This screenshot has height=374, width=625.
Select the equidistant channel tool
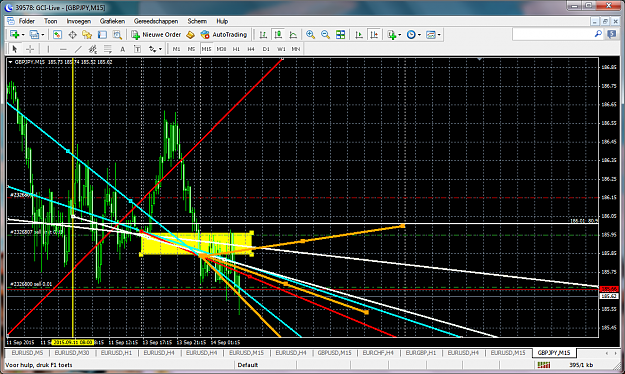tap(93, 49)
